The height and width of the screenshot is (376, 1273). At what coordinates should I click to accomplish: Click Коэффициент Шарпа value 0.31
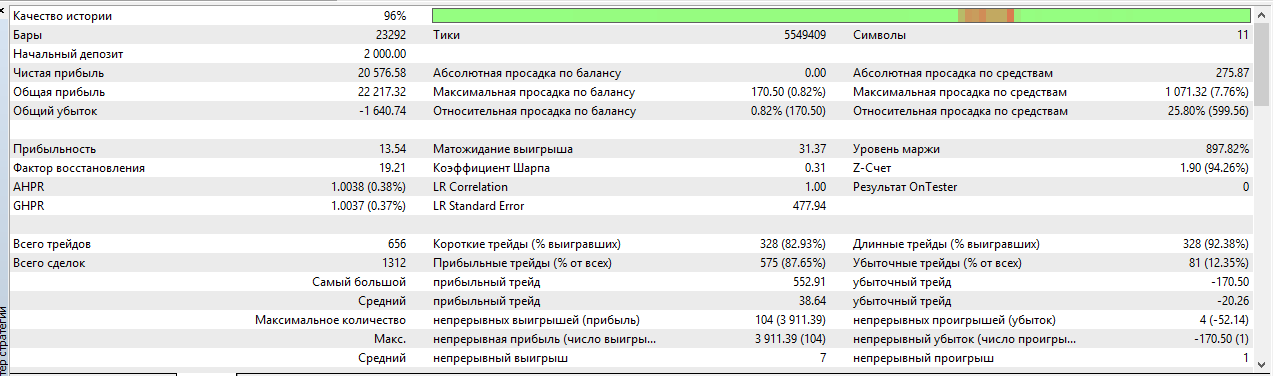816,168
